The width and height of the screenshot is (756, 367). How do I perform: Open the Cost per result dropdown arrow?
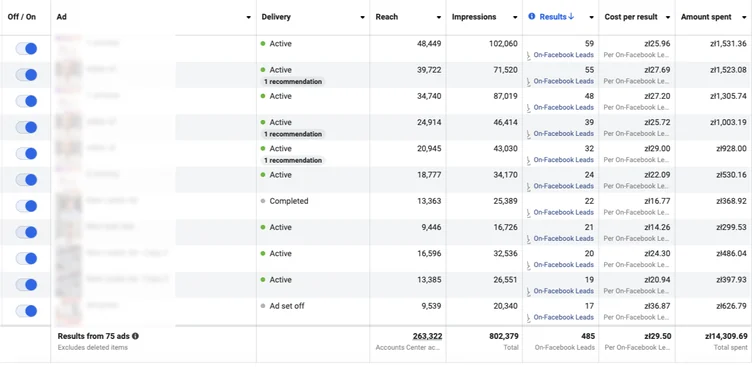668,17
